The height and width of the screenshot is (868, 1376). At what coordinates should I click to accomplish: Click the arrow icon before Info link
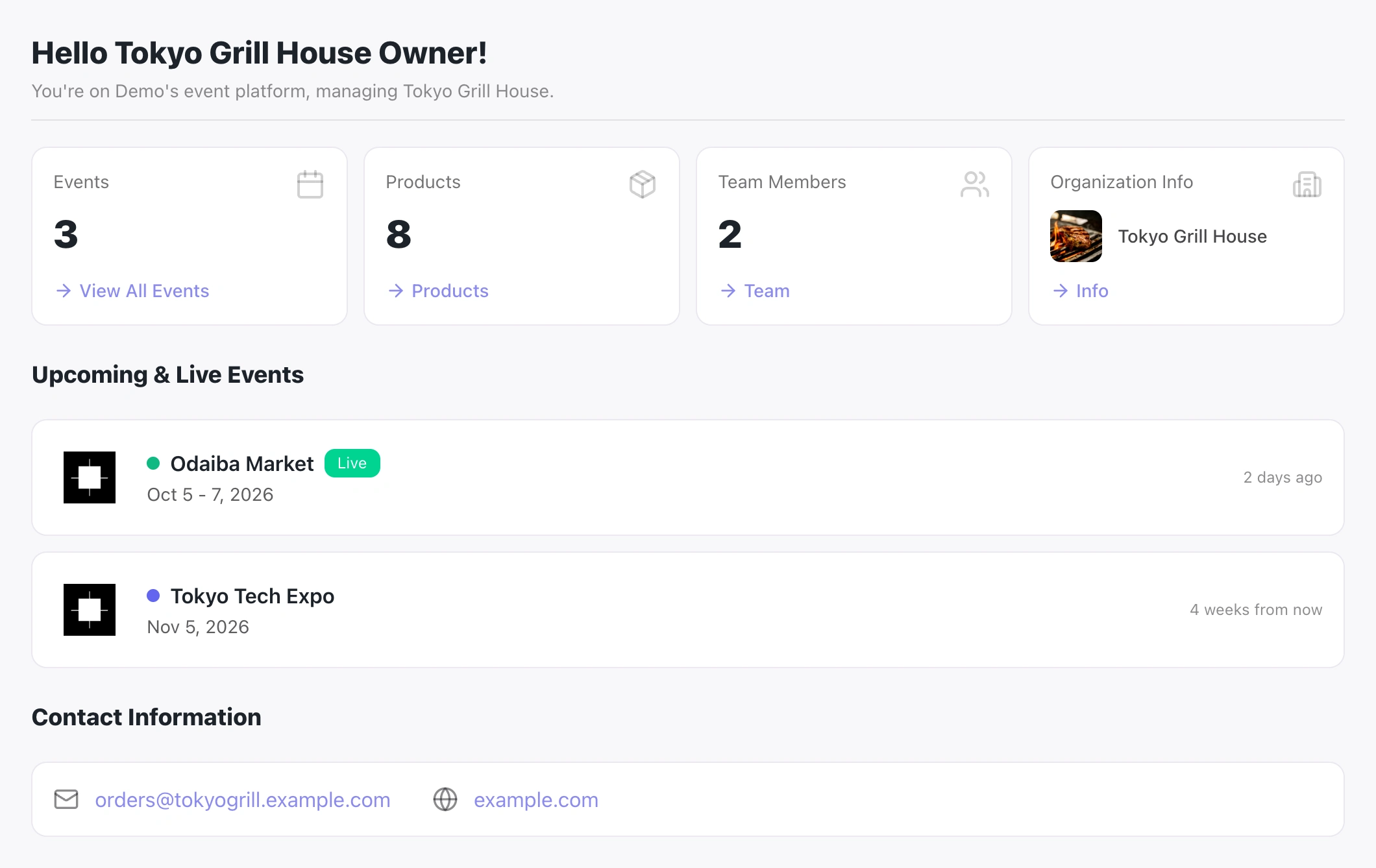1061,291
